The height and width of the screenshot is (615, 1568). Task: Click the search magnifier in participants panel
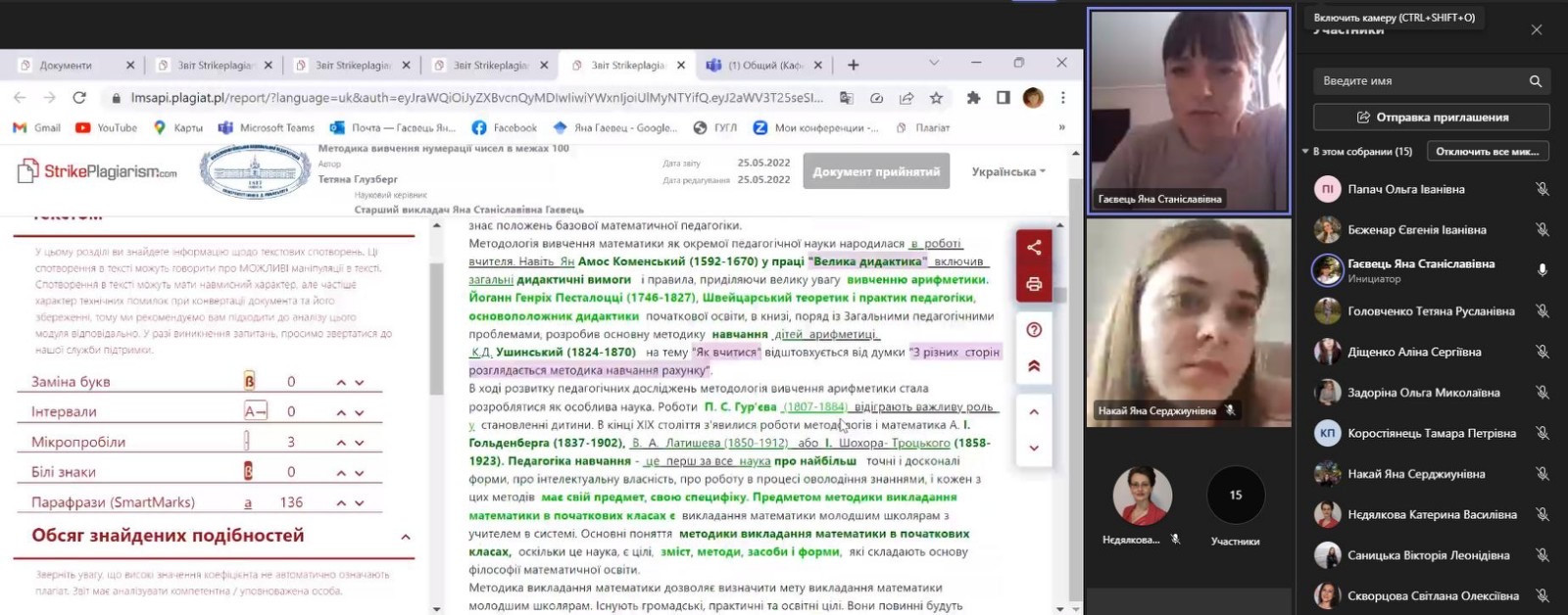pyautogui.click(x=1536, y=81)
